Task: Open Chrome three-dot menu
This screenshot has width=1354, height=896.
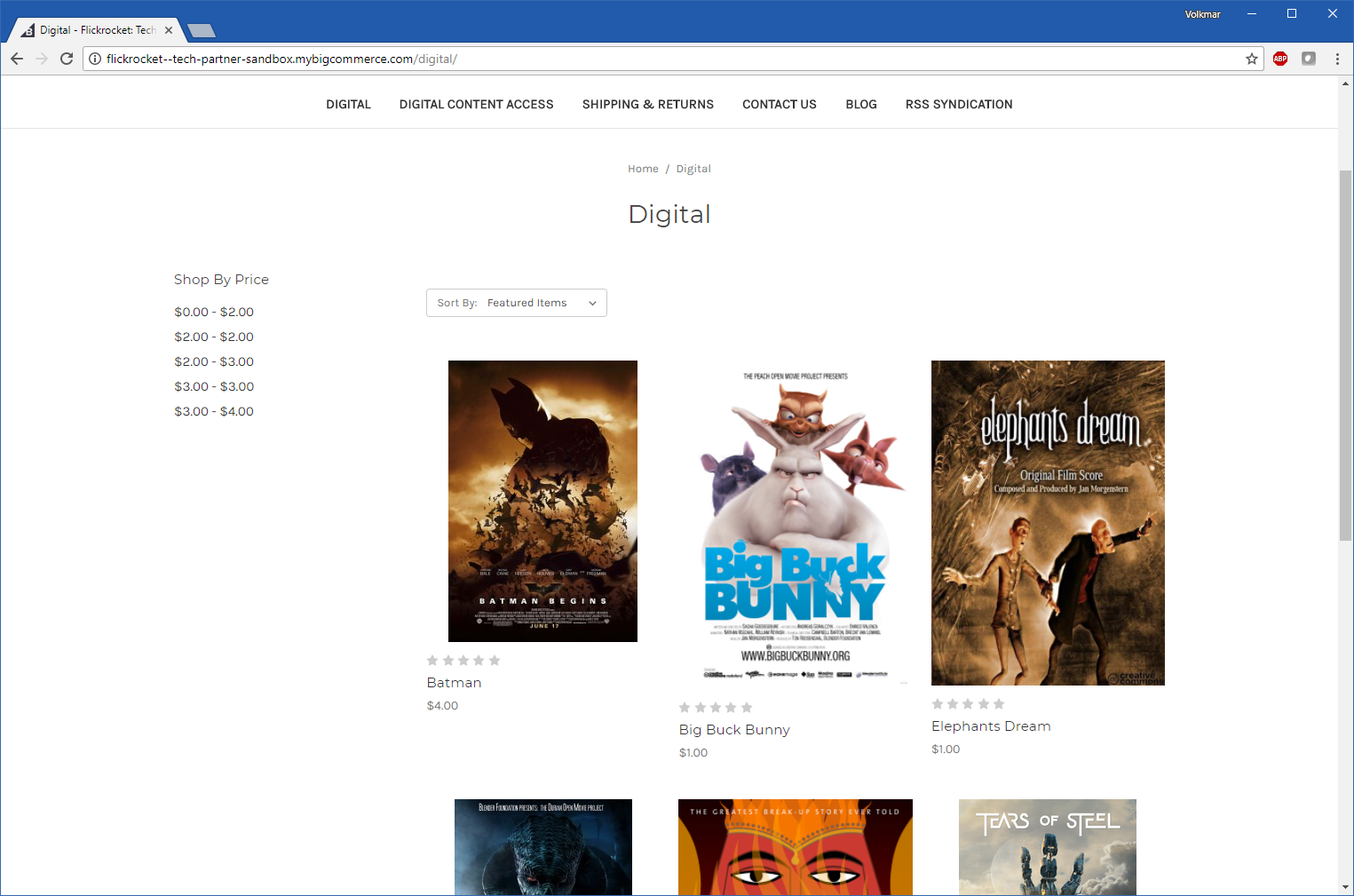Action: click(x=1337, y=59)
